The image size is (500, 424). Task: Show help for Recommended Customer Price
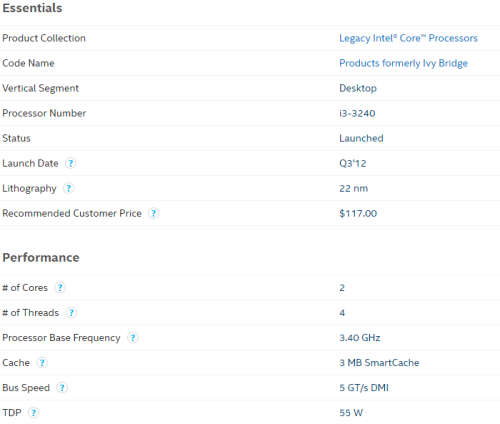153,213
